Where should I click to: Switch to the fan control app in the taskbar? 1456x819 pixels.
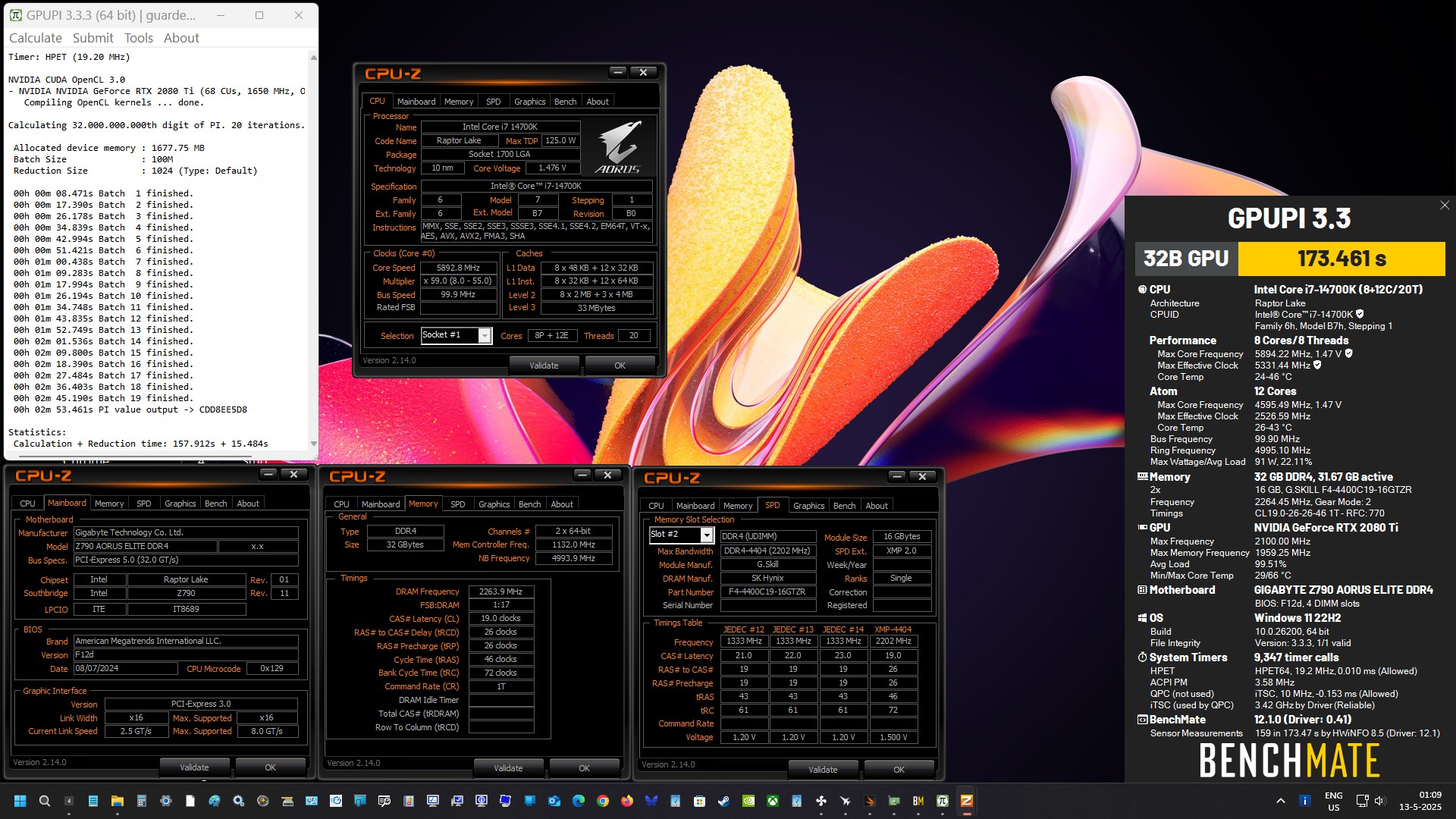click(x=821, y=801)
